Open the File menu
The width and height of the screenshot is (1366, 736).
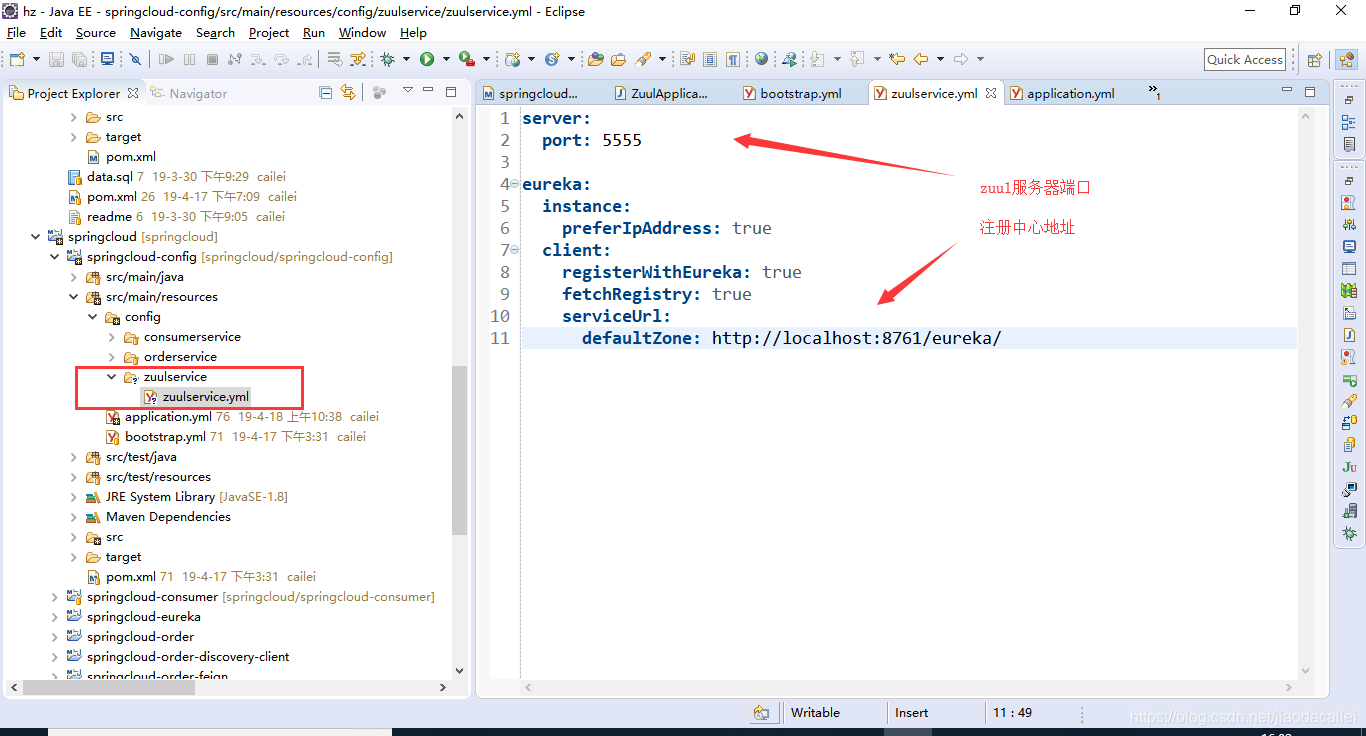coord(16,32)
